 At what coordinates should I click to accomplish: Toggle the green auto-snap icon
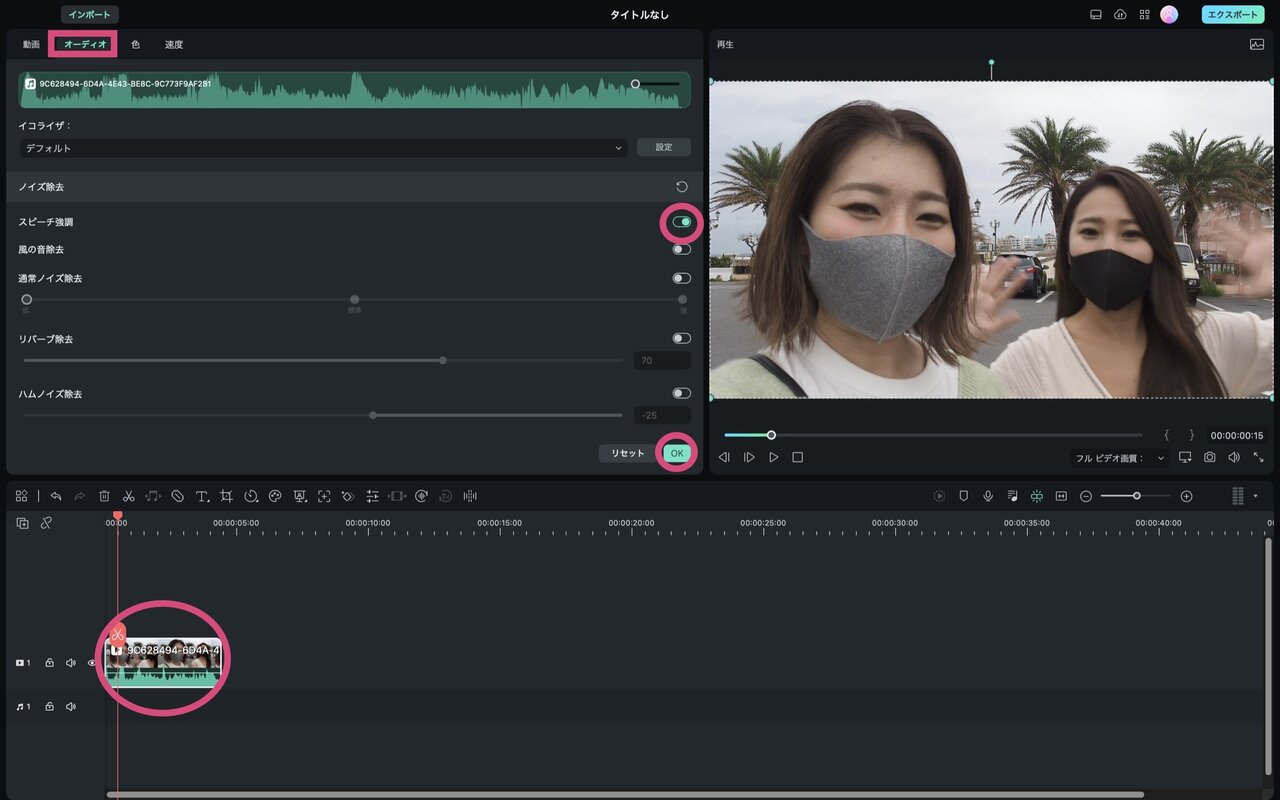pyautogui.click(x=1037, y=496)
